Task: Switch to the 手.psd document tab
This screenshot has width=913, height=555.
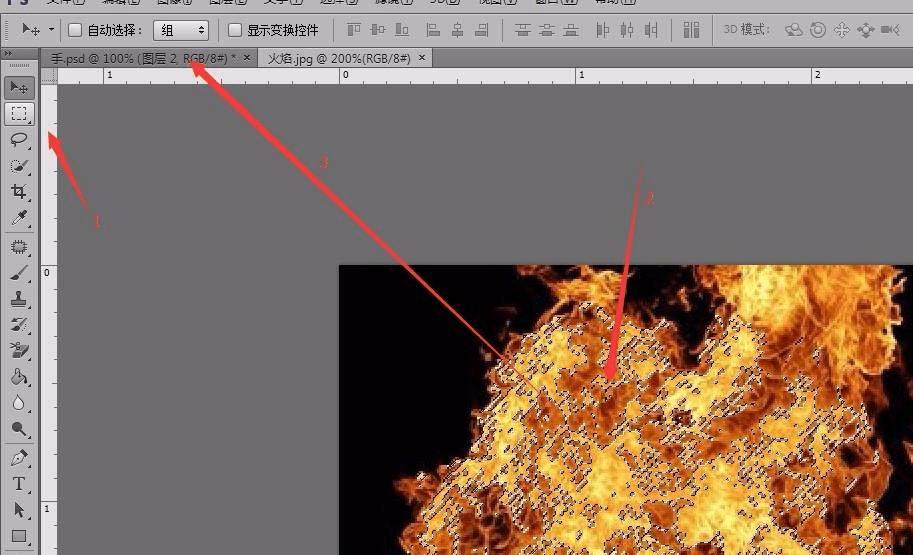Action: [x=143, y=58]
